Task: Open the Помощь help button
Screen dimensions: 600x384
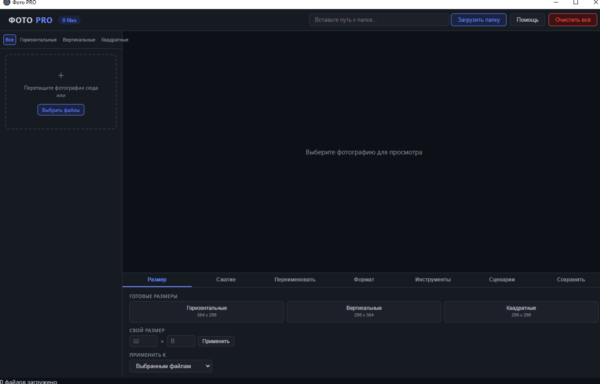Action: pyautogui.click(x=527, y=20)
